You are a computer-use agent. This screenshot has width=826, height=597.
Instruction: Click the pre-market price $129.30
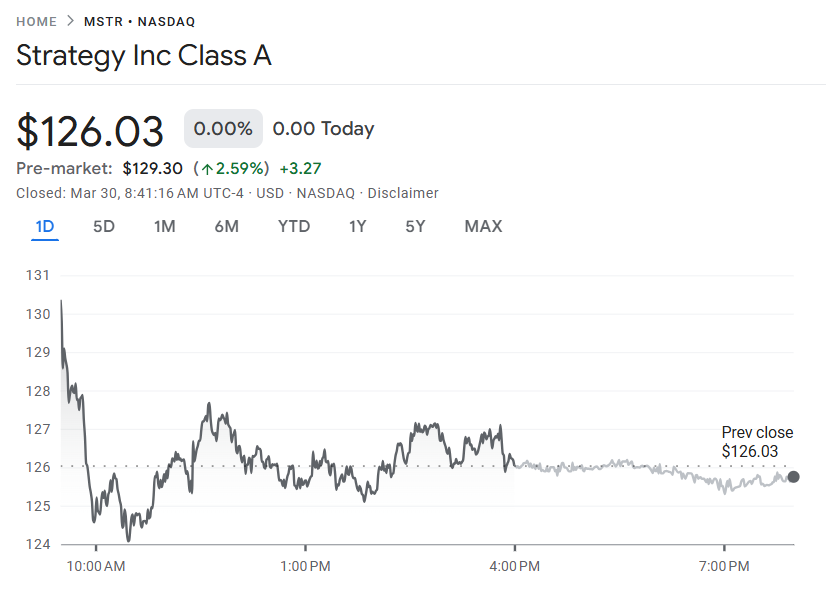click(x=153, y=168)
